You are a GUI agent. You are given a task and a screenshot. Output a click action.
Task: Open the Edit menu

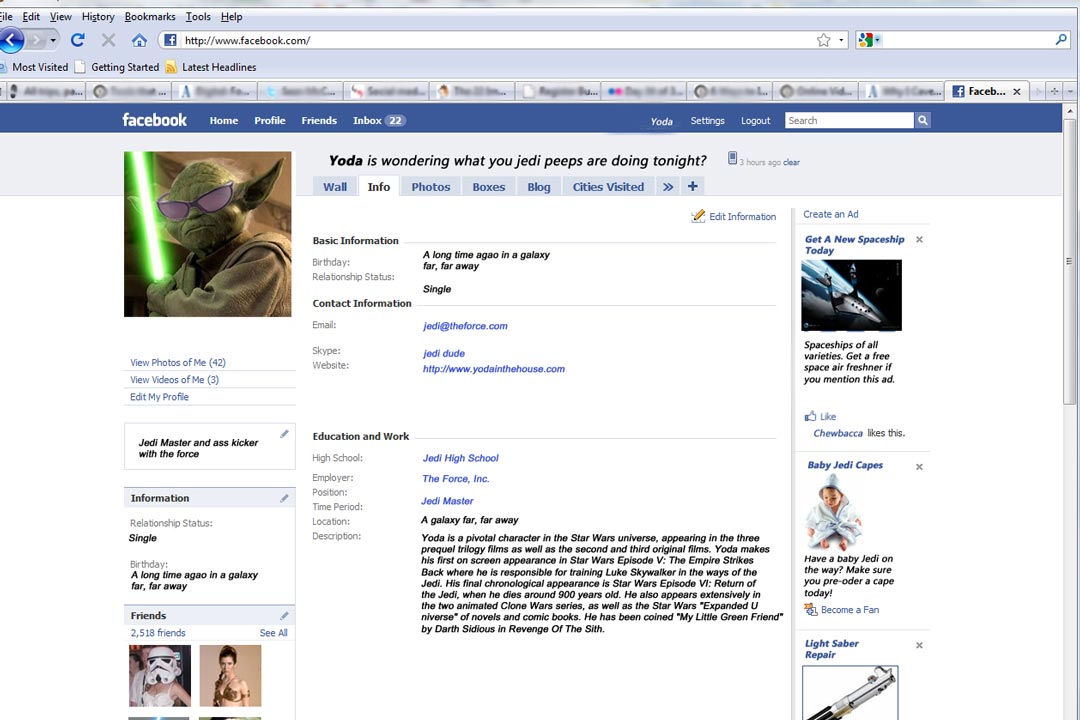click(31, 17)
